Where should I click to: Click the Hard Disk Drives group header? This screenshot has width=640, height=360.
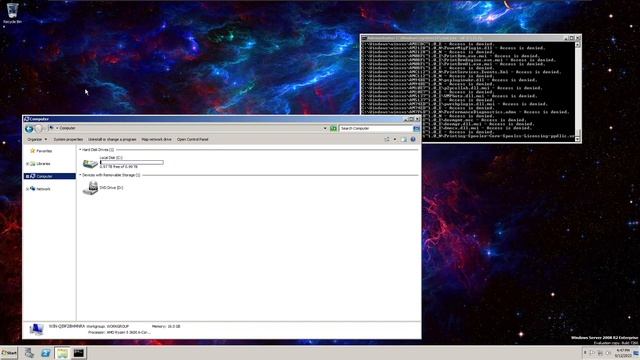98,150
